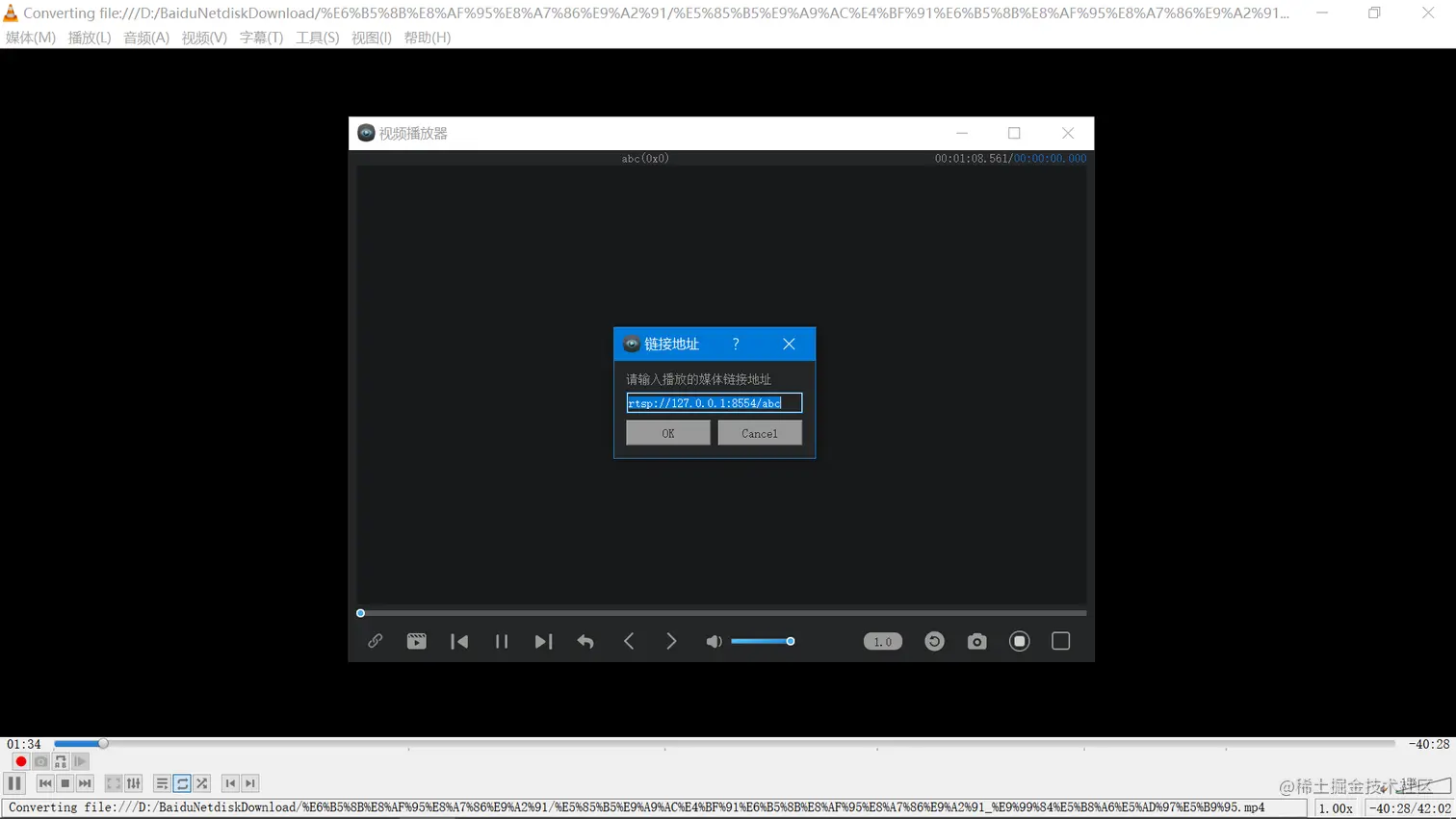Adjust the volume slider in 视频播放器
This screenshot has height=819, width=1456.
[x=763, y=641]
